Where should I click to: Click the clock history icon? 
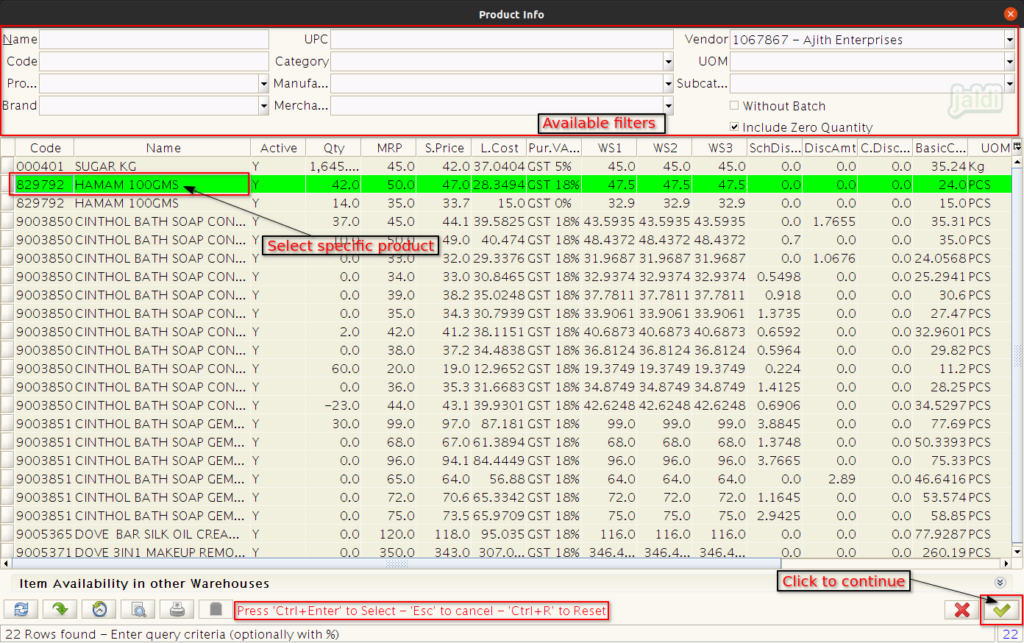[x=99, y=610]
